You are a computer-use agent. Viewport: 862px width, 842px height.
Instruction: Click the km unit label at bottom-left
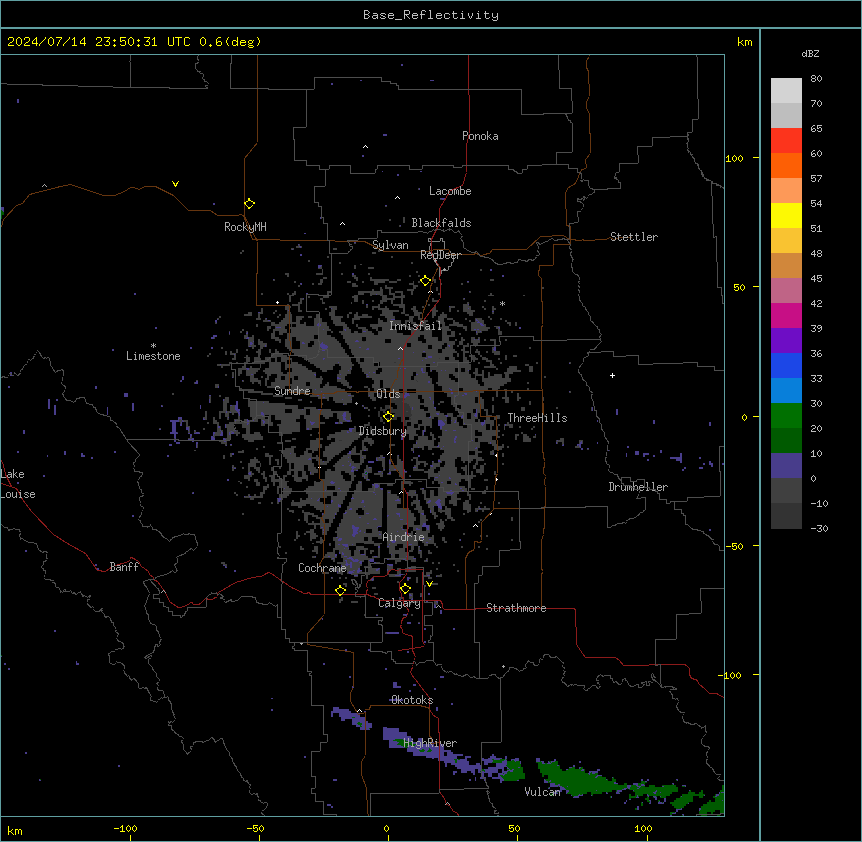(x=15, y=831)
